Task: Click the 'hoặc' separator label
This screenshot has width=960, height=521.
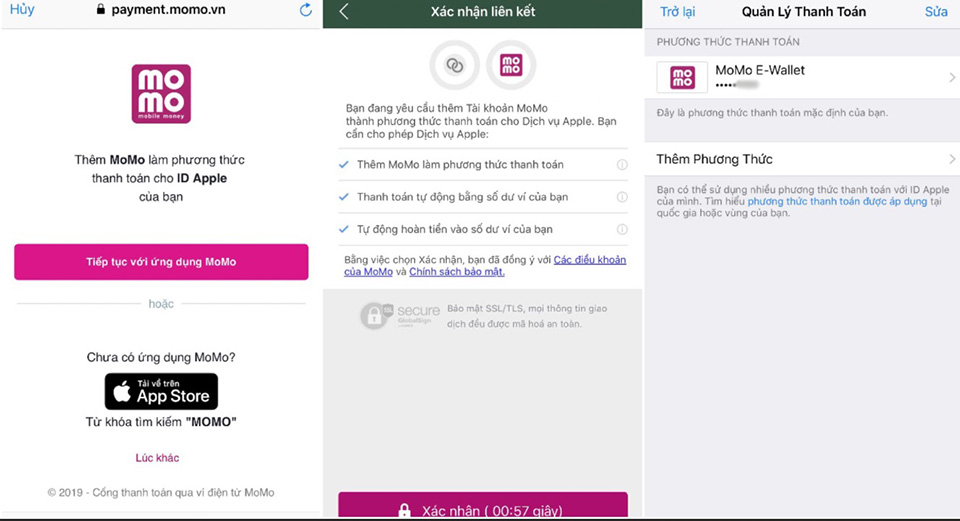Action: click(x=161, y=304)
